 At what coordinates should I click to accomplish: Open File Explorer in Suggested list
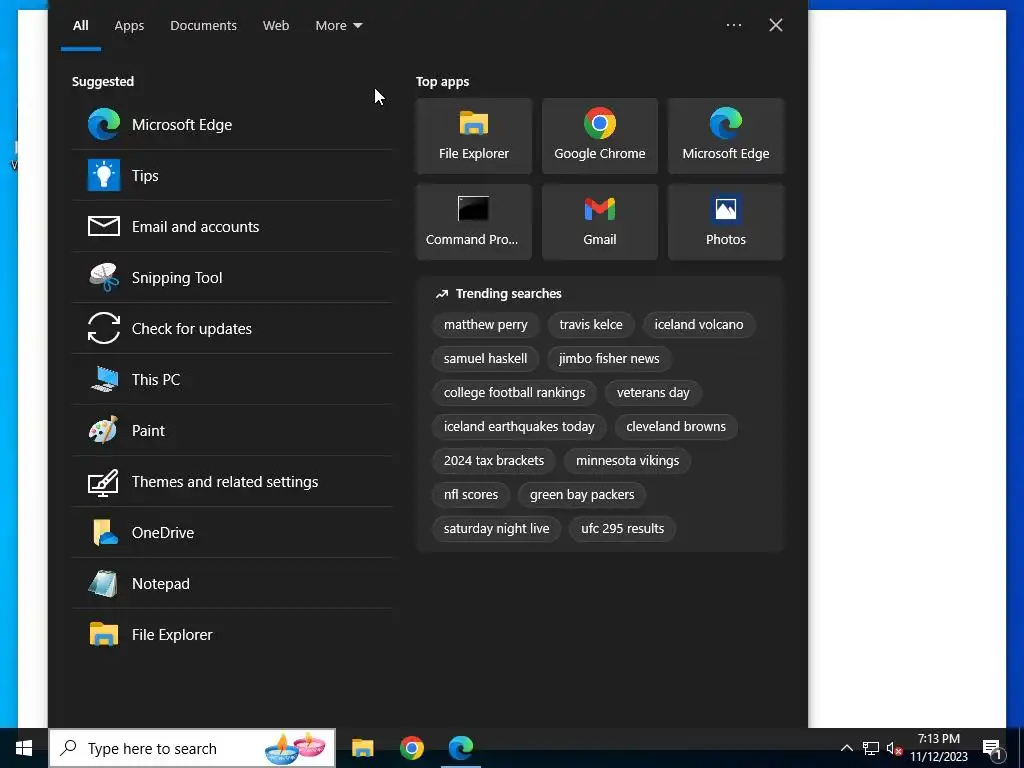click(x=232, y=633)
